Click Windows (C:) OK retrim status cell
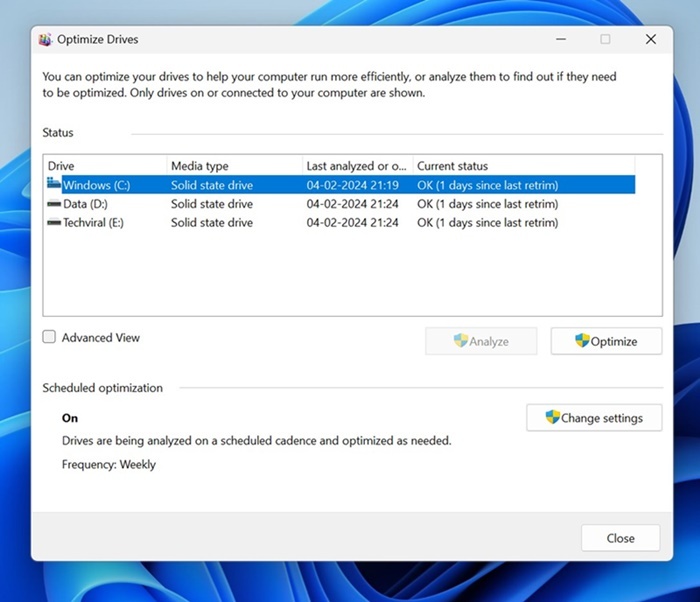 point(488,185)
